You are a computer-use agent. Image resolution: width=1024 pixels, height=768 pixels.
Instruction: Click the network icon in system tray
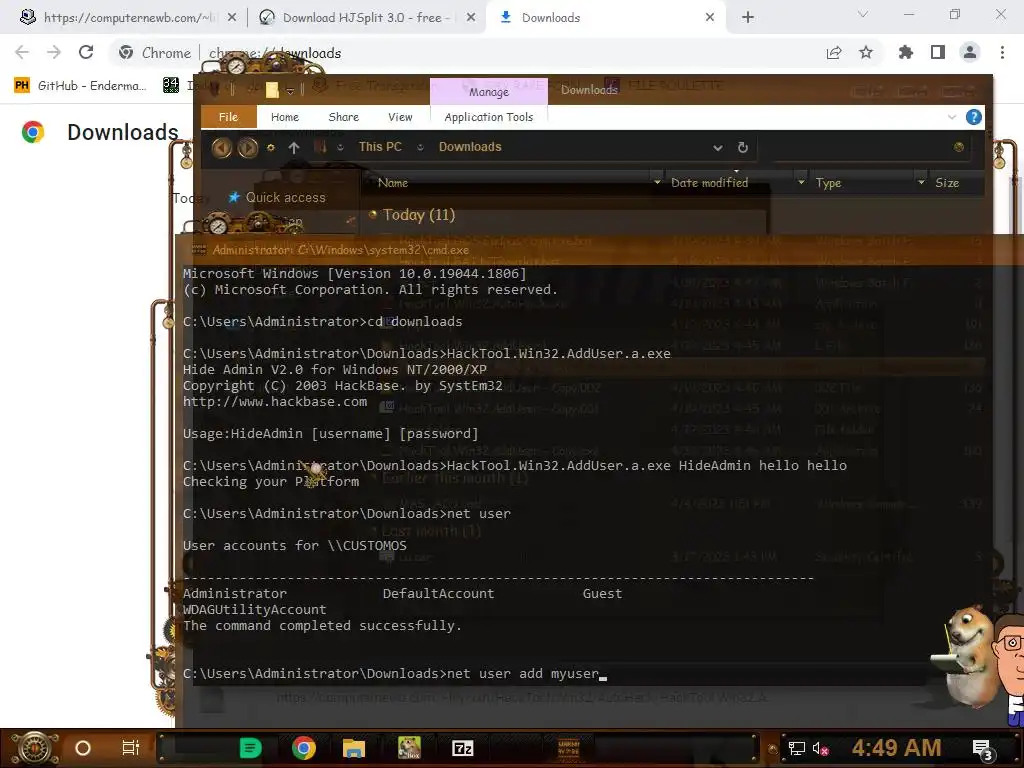(x=796, y=748)
